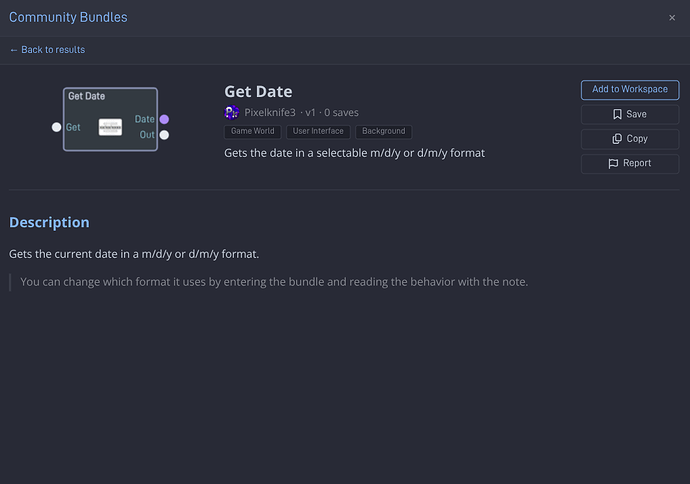Image resolution: width=690 pixels, height=484 pixels.
Task: Click the node's center note icon
Action: (110, 127)
